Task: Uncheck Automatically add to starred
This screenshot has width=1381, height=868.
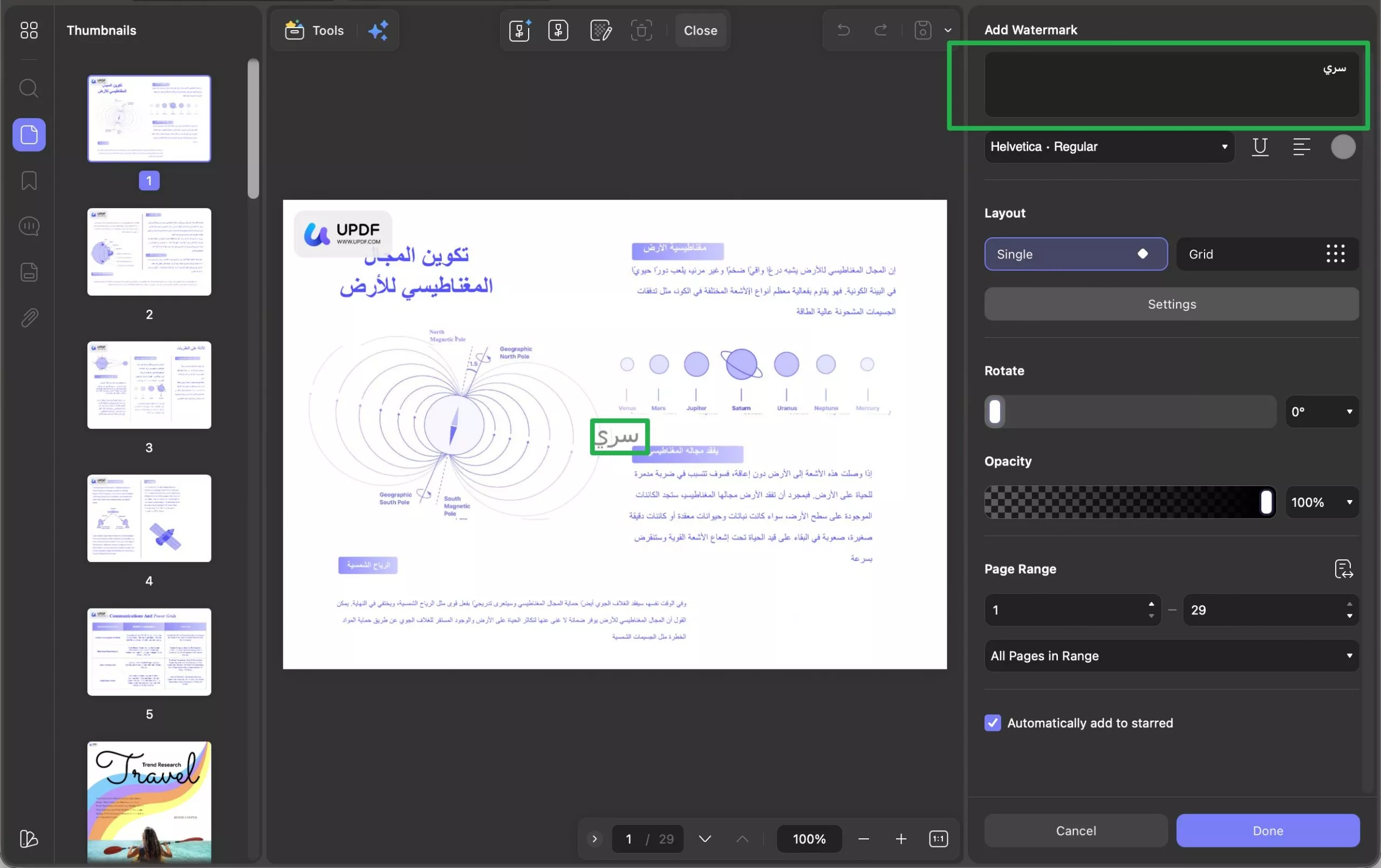Action: pos(993,723)
